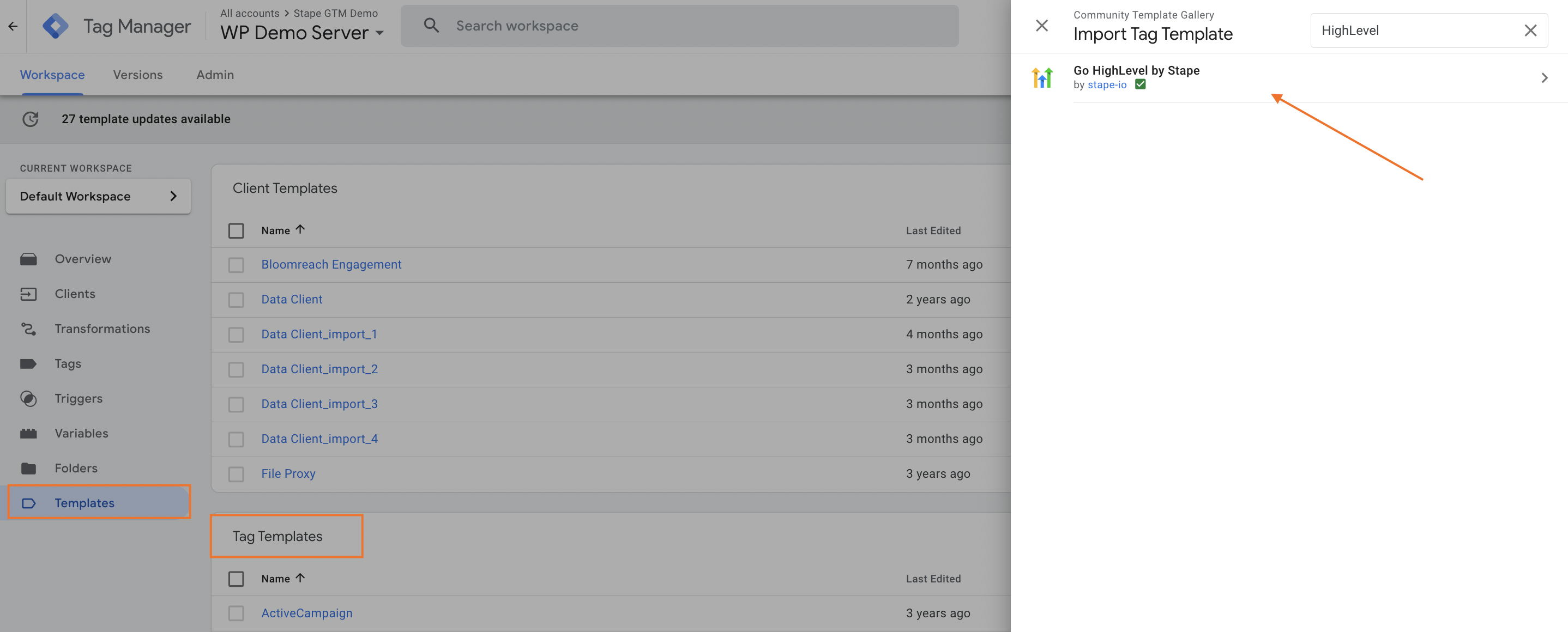
Task: Close the Import Tag Template panel
Action: (1041, 26)
